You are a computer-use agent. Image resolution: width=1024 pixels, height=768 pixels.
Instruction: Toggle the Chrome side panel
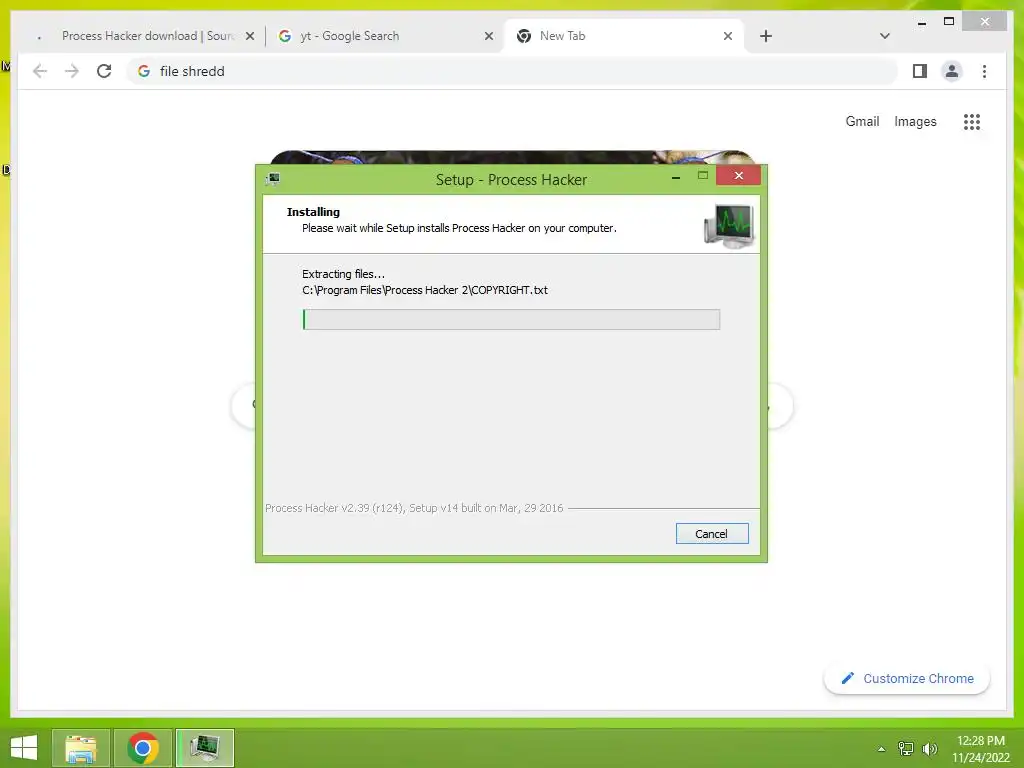click(920, 71)
